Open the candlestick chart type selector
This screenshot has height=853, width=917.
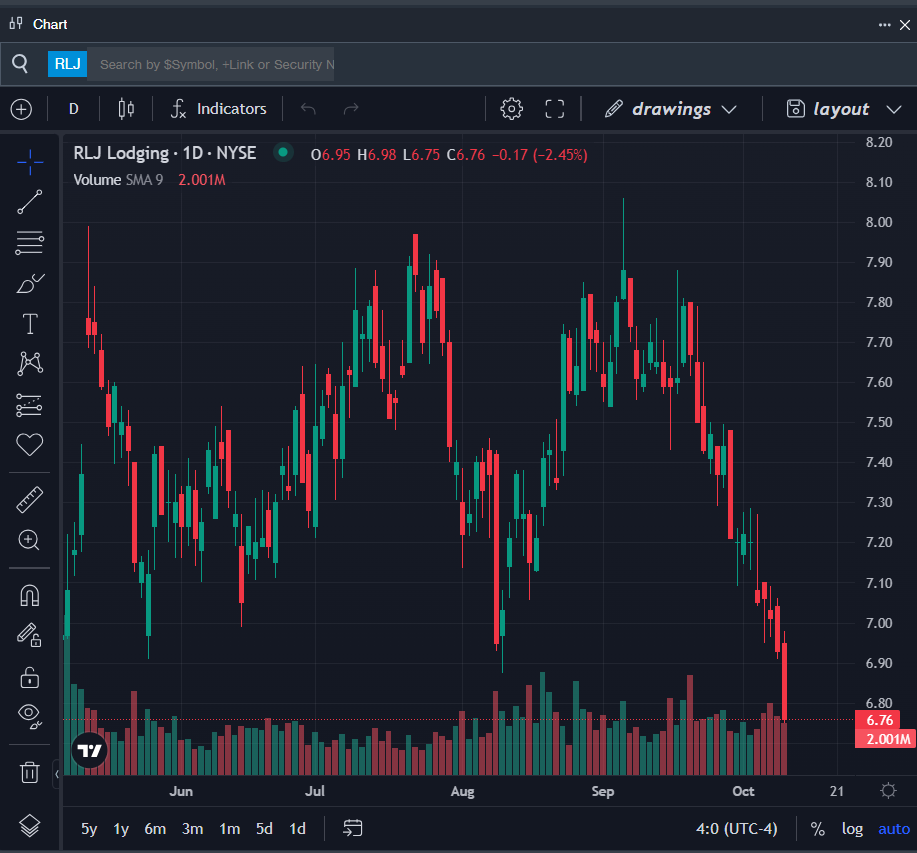(126, 109)
